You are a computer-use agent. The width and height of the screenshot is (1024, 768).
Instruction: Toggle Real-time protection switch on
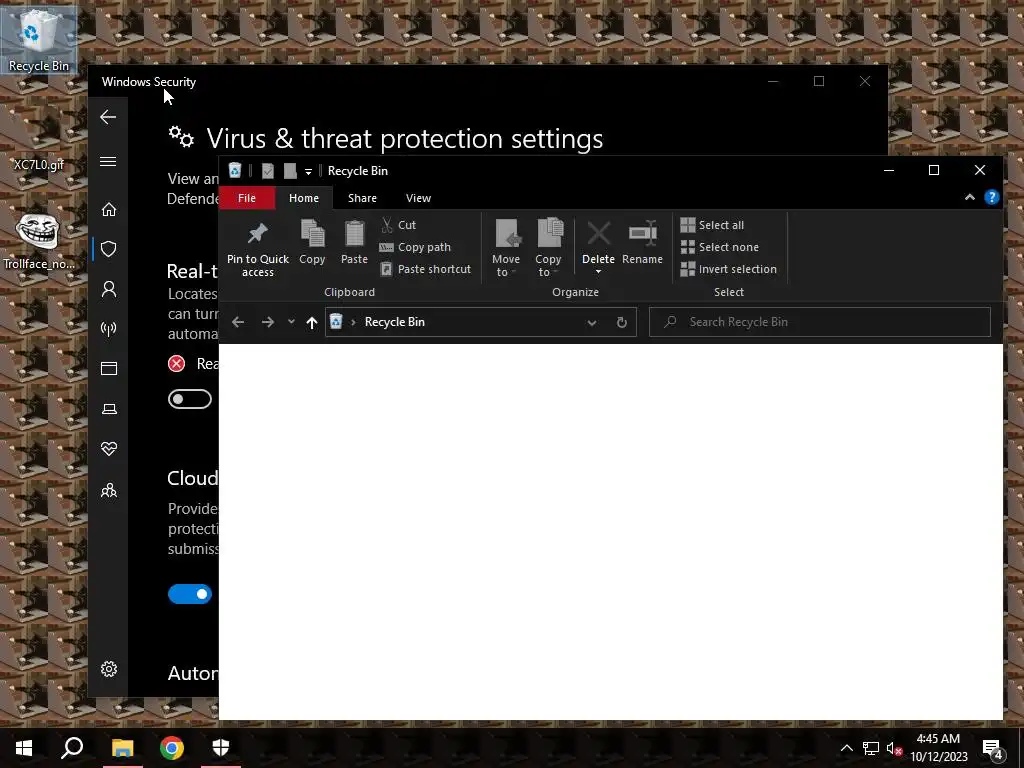click(189, 399)
